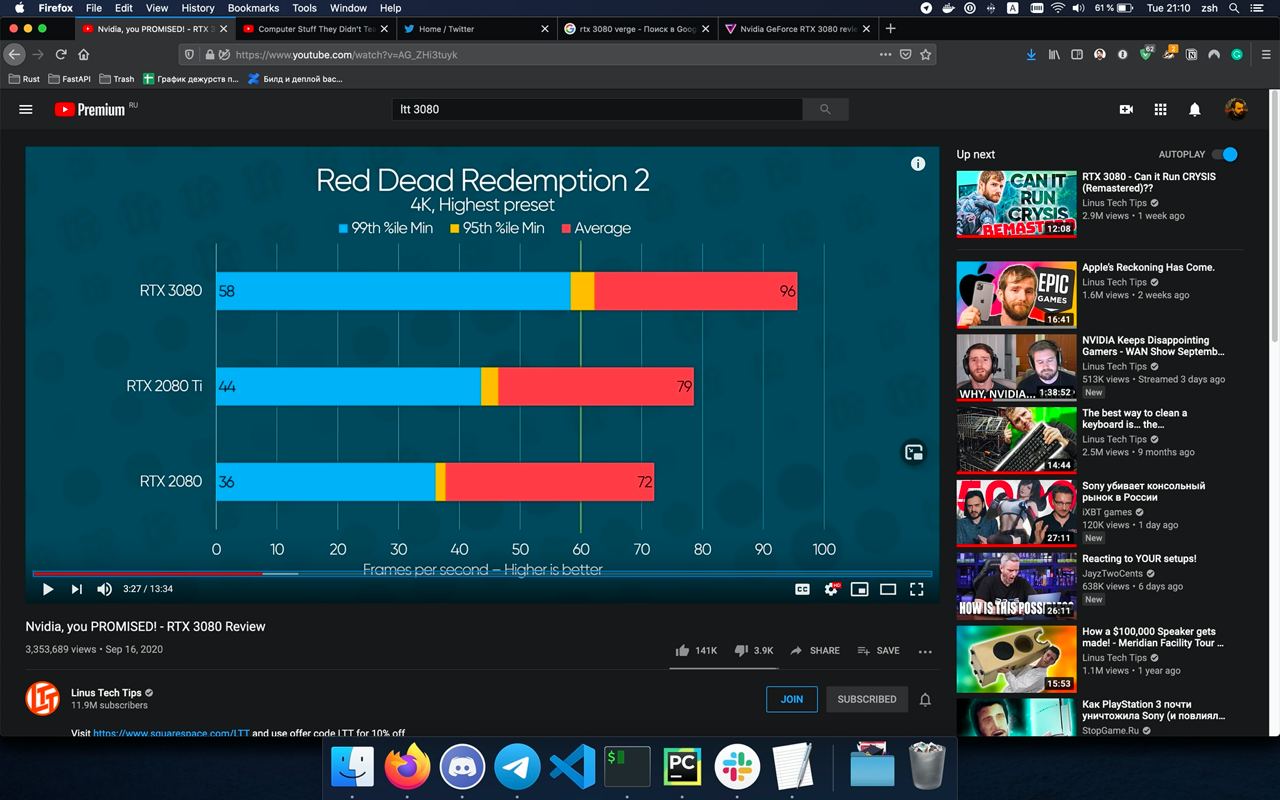Open the History menu in the menu bar
The width and height of the screenshot is (1280, 800).
(x=198, y=8)
